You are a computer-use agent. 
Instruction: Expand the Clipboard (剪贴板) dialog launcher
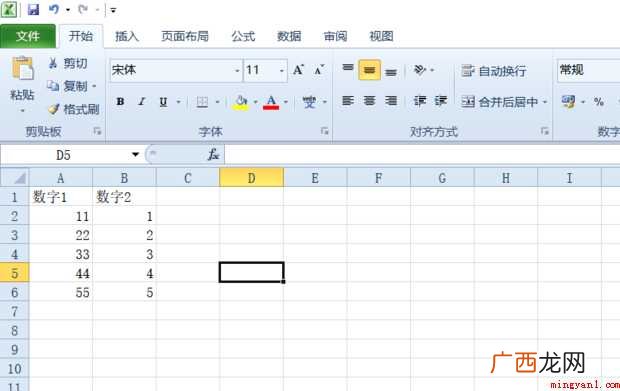tap(97, 131)
